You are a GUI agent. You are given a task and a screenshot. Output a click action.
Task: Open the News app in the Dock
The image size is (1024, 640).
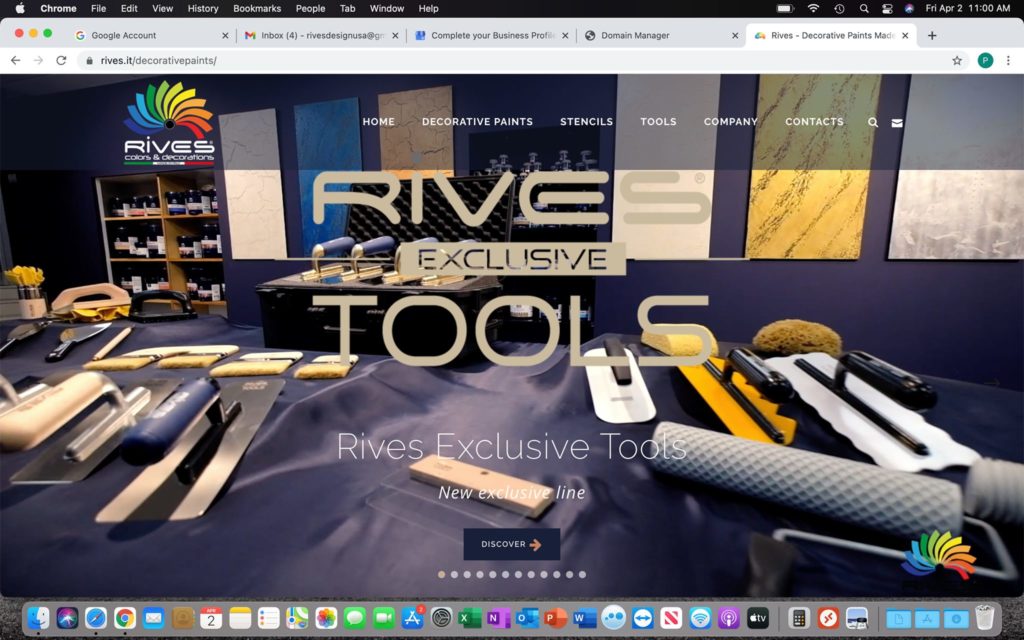671,617
